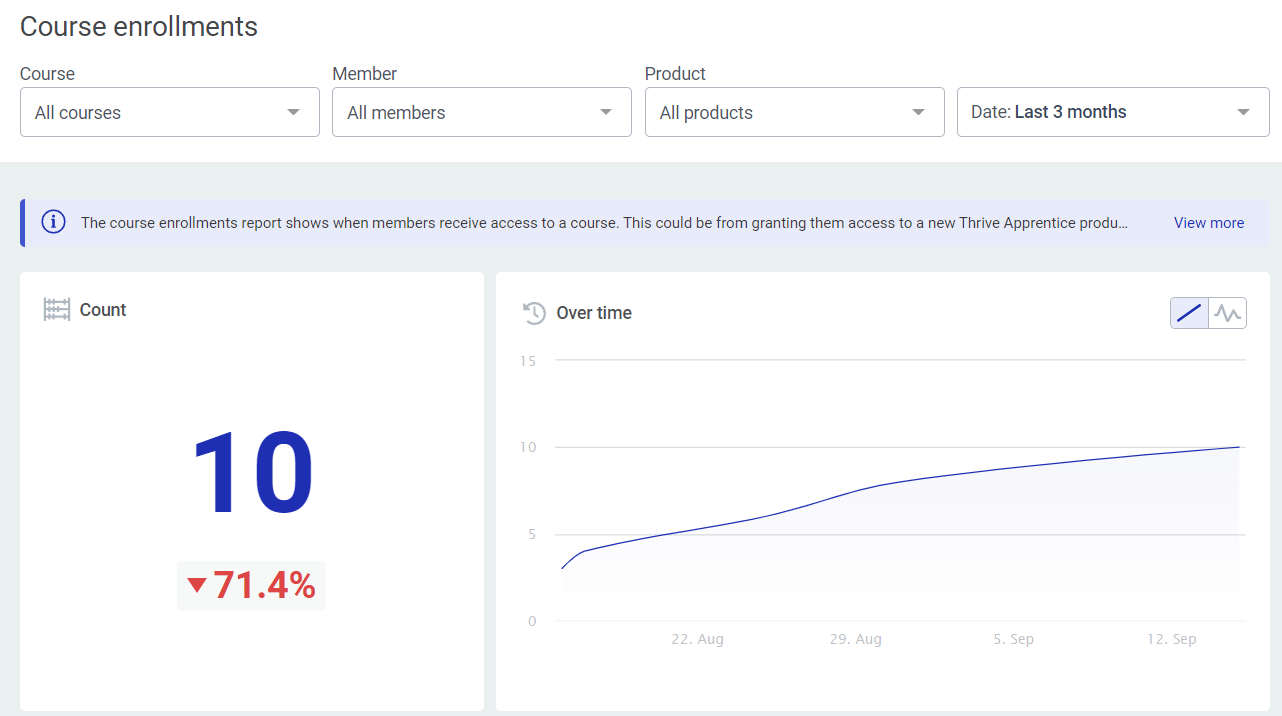The image size is (1282, 716).
Task: Click the clock history icon beside Over time
Action: click(x=535, y=313)
